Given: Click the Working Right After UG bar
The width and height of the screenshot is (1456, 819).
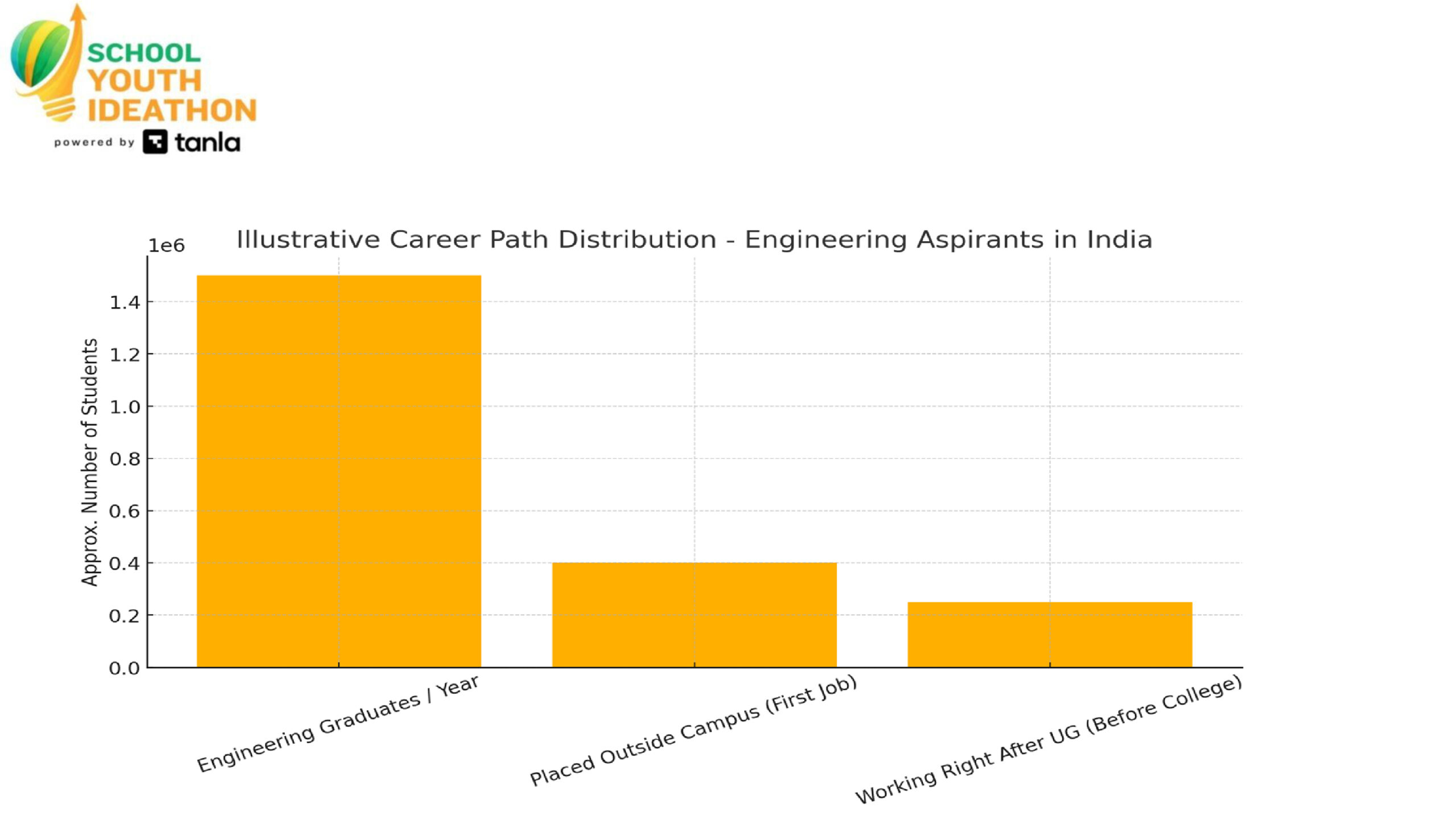Looking at the screenshot, I should 1049,634.
